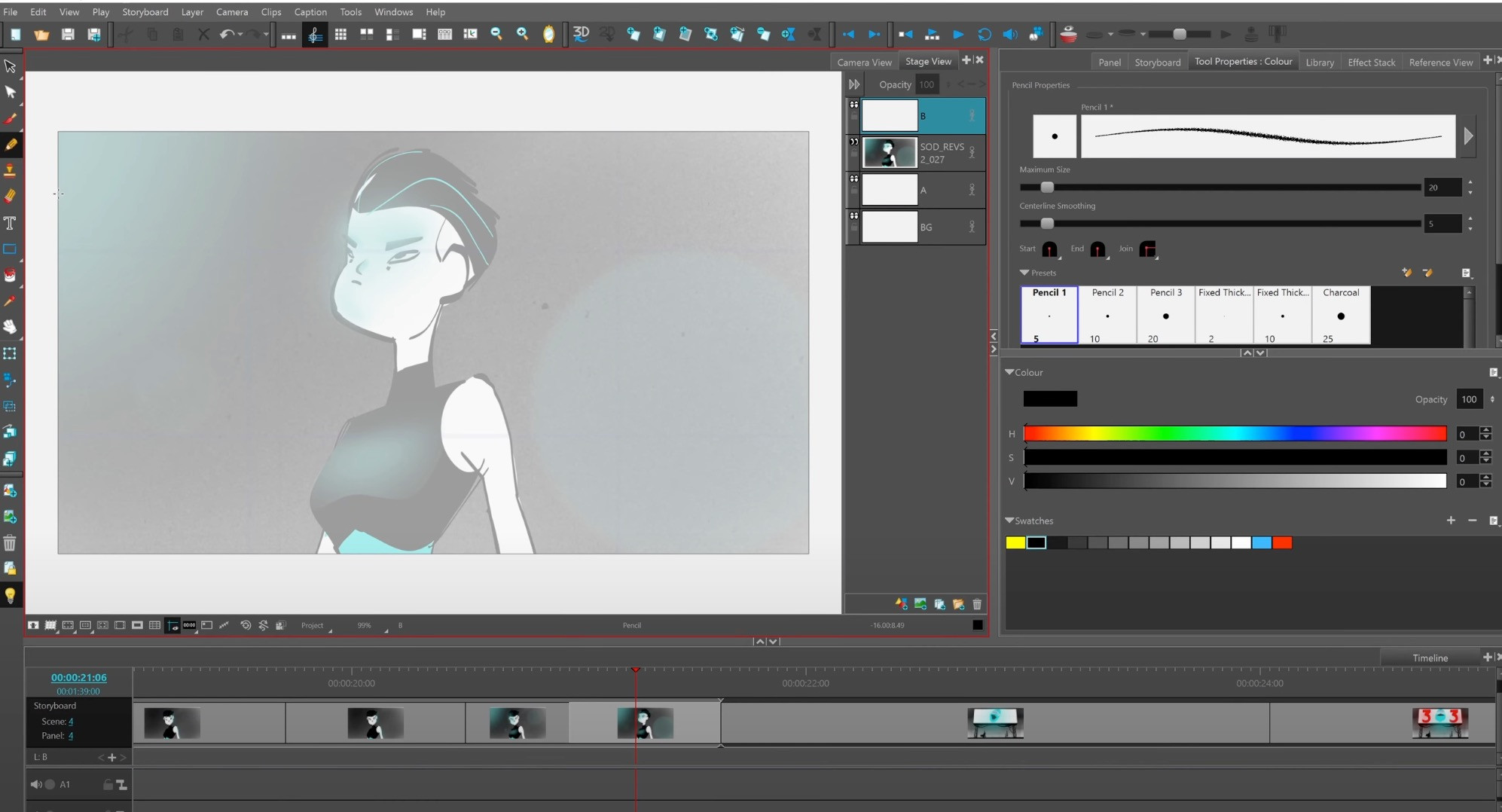Pick the red swatch in Swatches
The height and width of the screenshot is (812, 1502).
tap(1284, 542)
